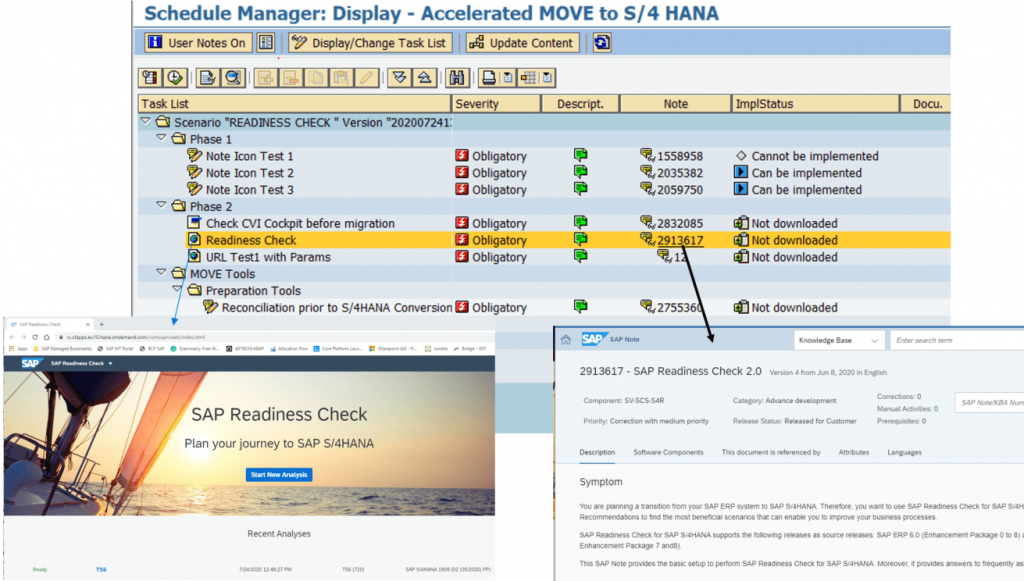Click the binoculars Find icon
Viewport: 1024px width, 581px height.
tap(456, 78)
